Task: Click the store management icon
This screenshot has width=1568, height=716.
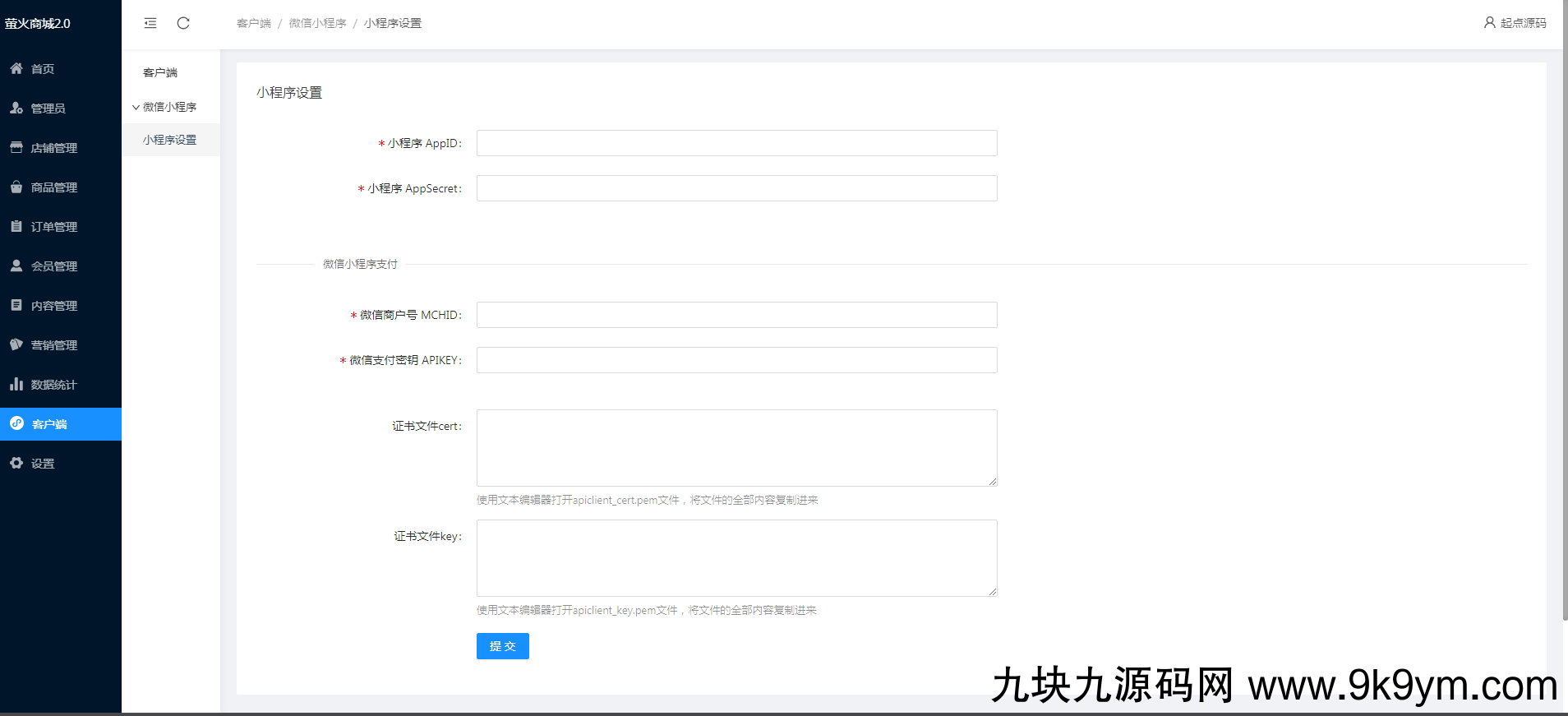Action: tap(16, 148)
